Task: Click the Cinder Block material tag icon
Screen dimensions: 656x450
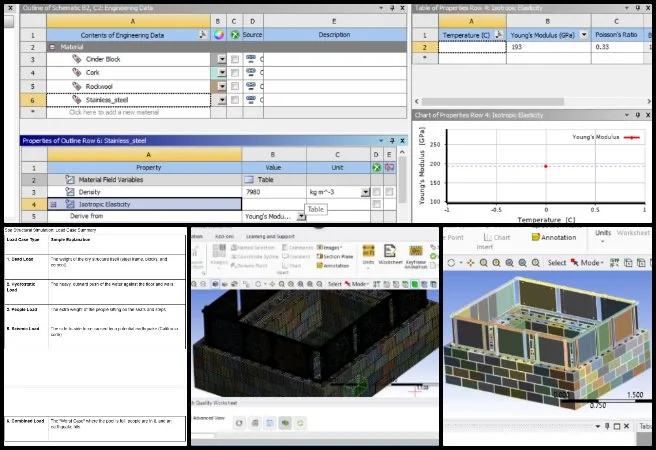Action: coord(77,59)
